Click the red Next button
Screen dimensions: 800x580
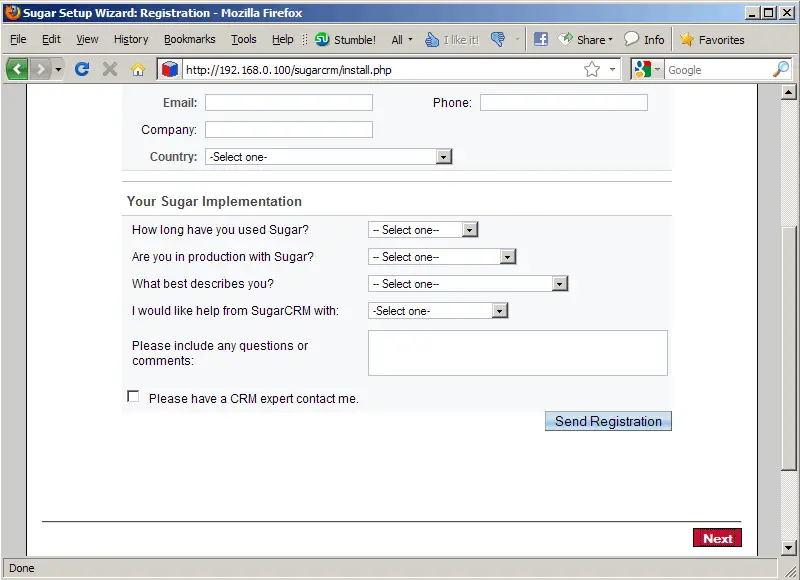[x=717, y=538]
